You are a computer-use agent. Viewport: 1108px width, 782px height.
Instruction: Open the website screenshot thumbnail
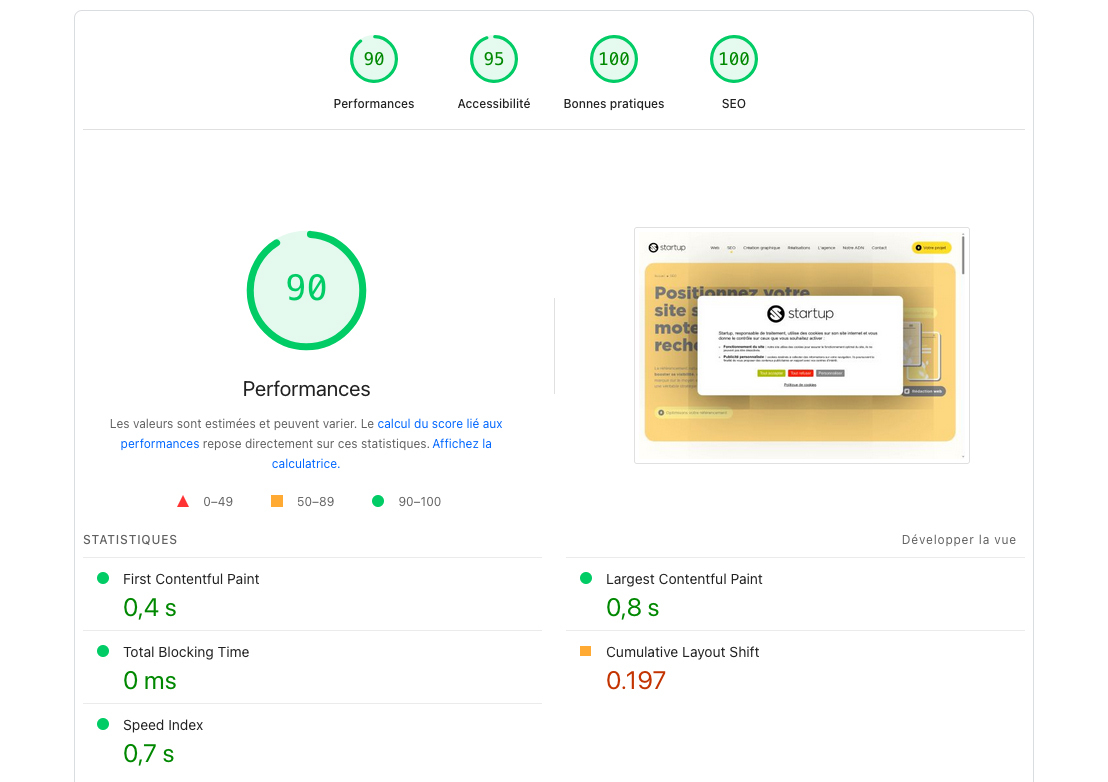pos(801,345)
